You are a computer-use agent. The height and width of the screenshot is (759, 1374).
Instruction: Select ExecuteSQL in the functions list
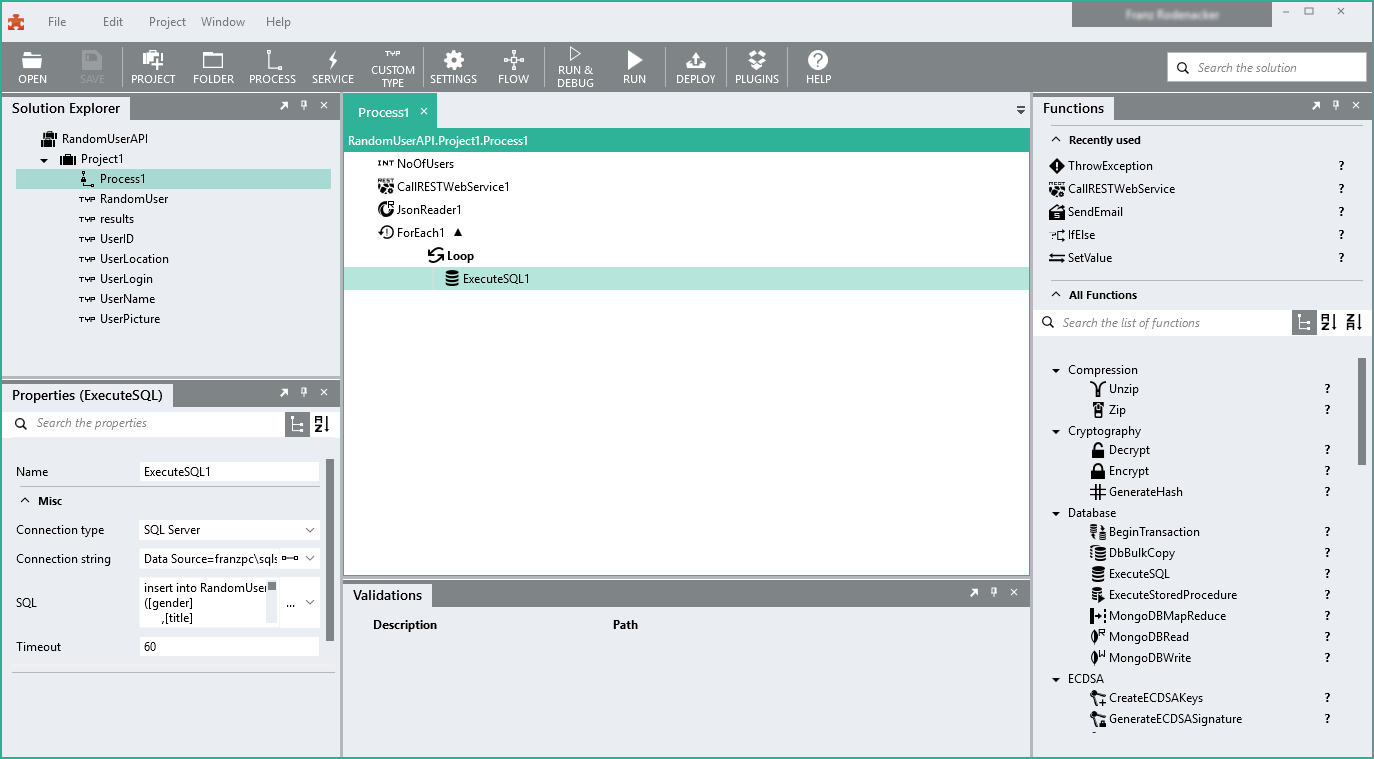[x=1139, y=574]
